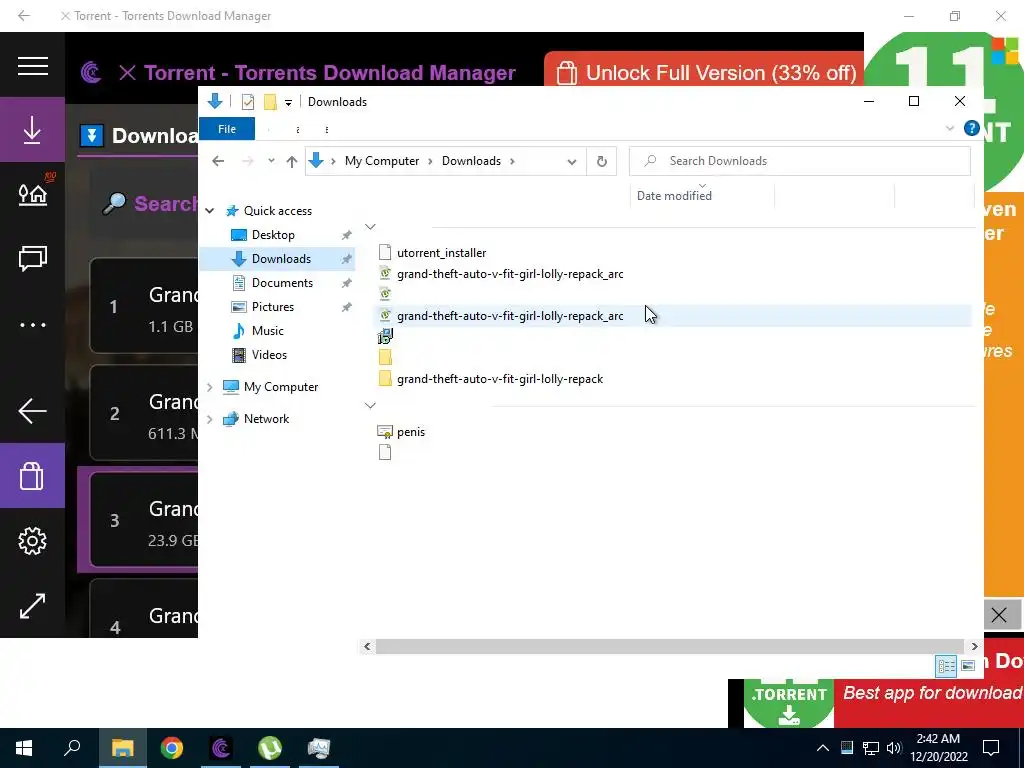
Task: Click the New folder icon in Explorer title bar
Action: click(270, 102)
